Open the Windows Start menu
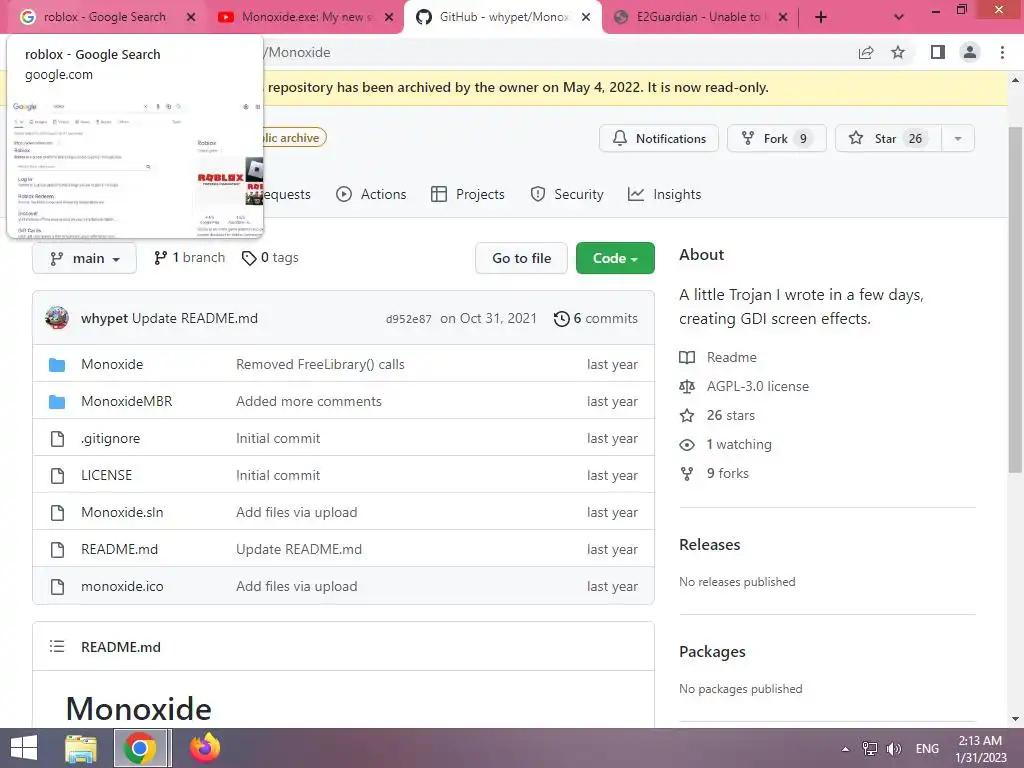The width and height of the screenshot is (1024, 768). click(24, 748)
